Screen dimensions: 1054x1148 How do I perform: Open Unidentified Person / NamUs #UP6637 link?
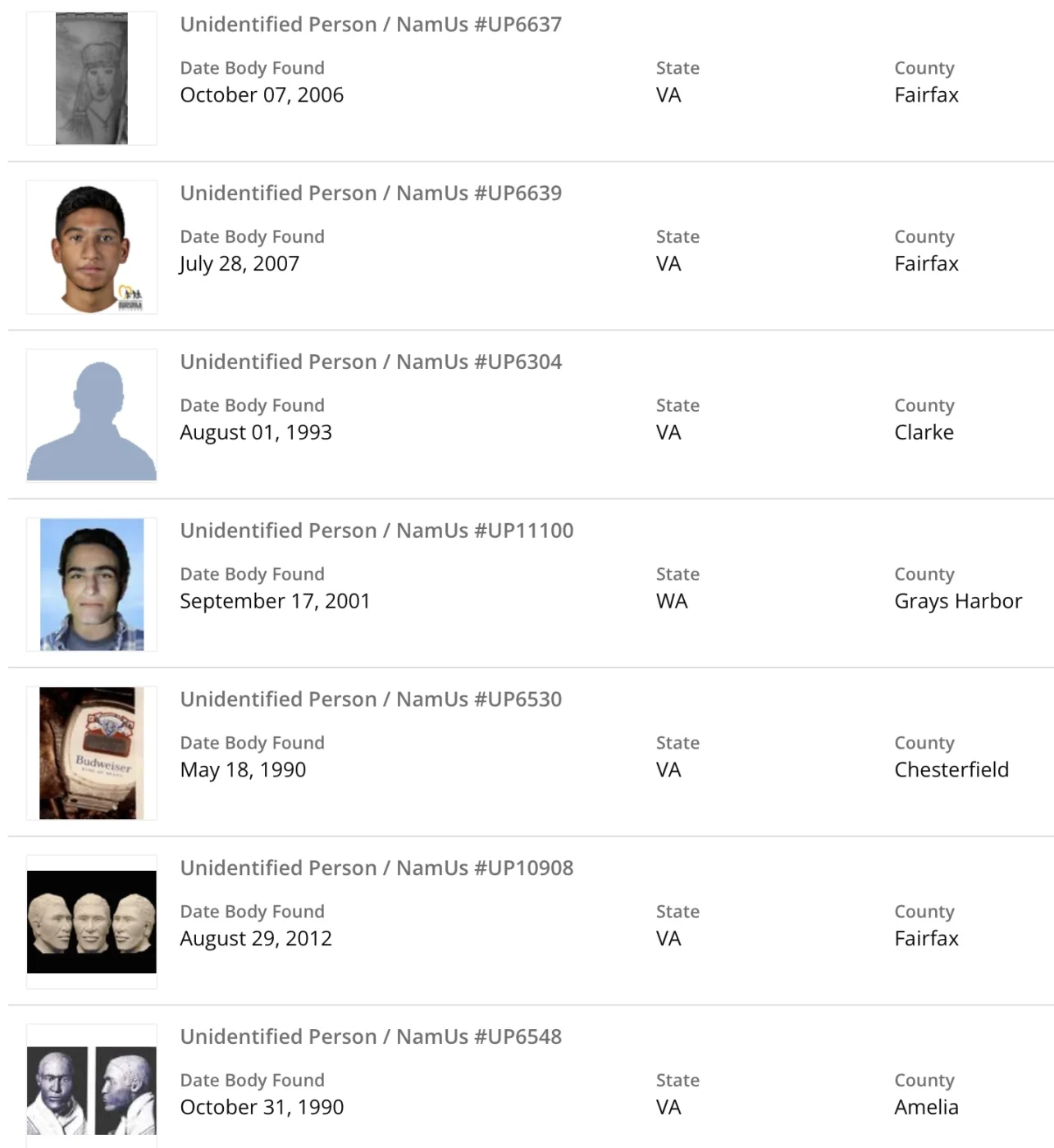(x=371, y=25)
